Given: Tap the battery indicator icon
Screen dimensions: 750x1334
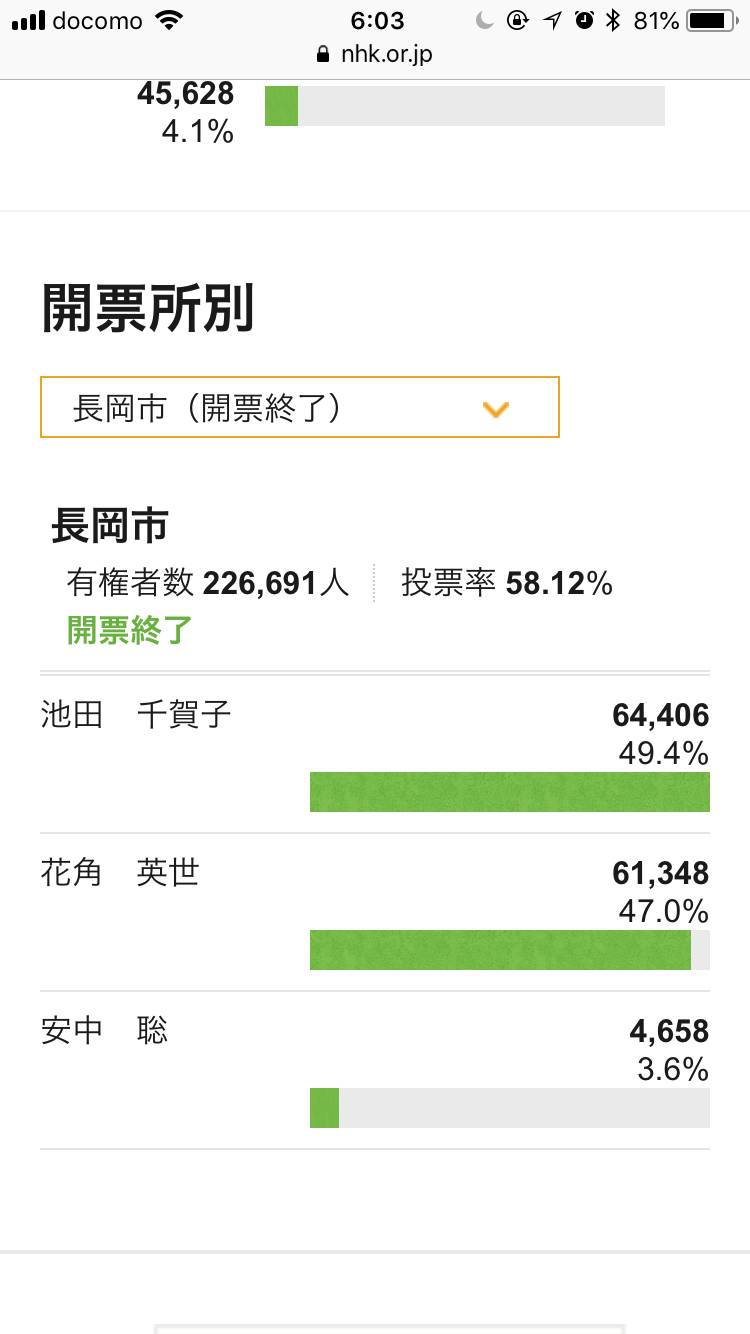Looking at the screenshot, I should point(712,21).
